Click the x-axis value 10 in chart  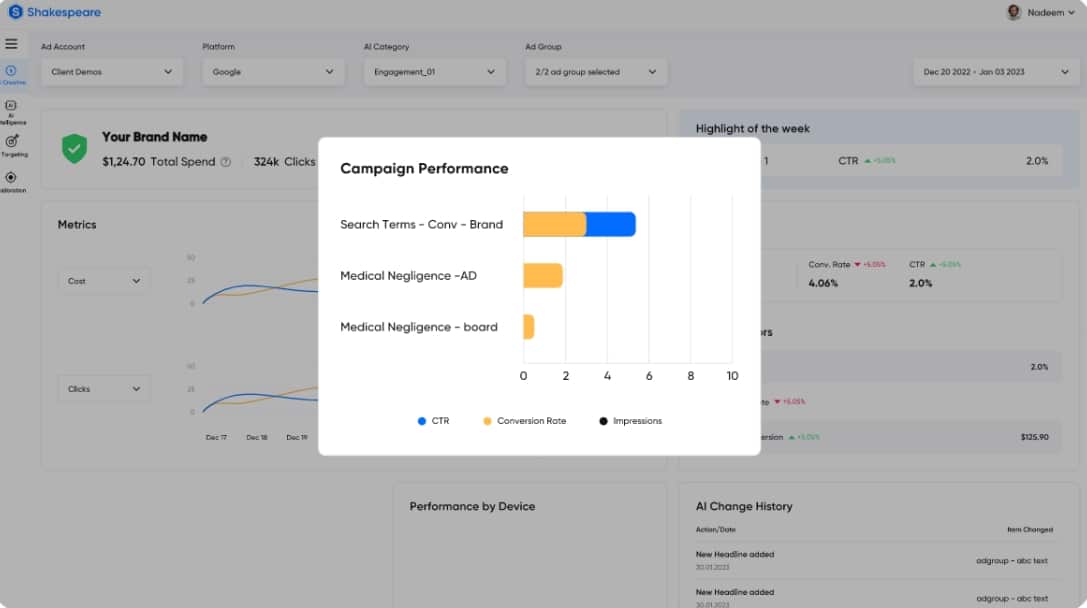click(x=732, y=376)
